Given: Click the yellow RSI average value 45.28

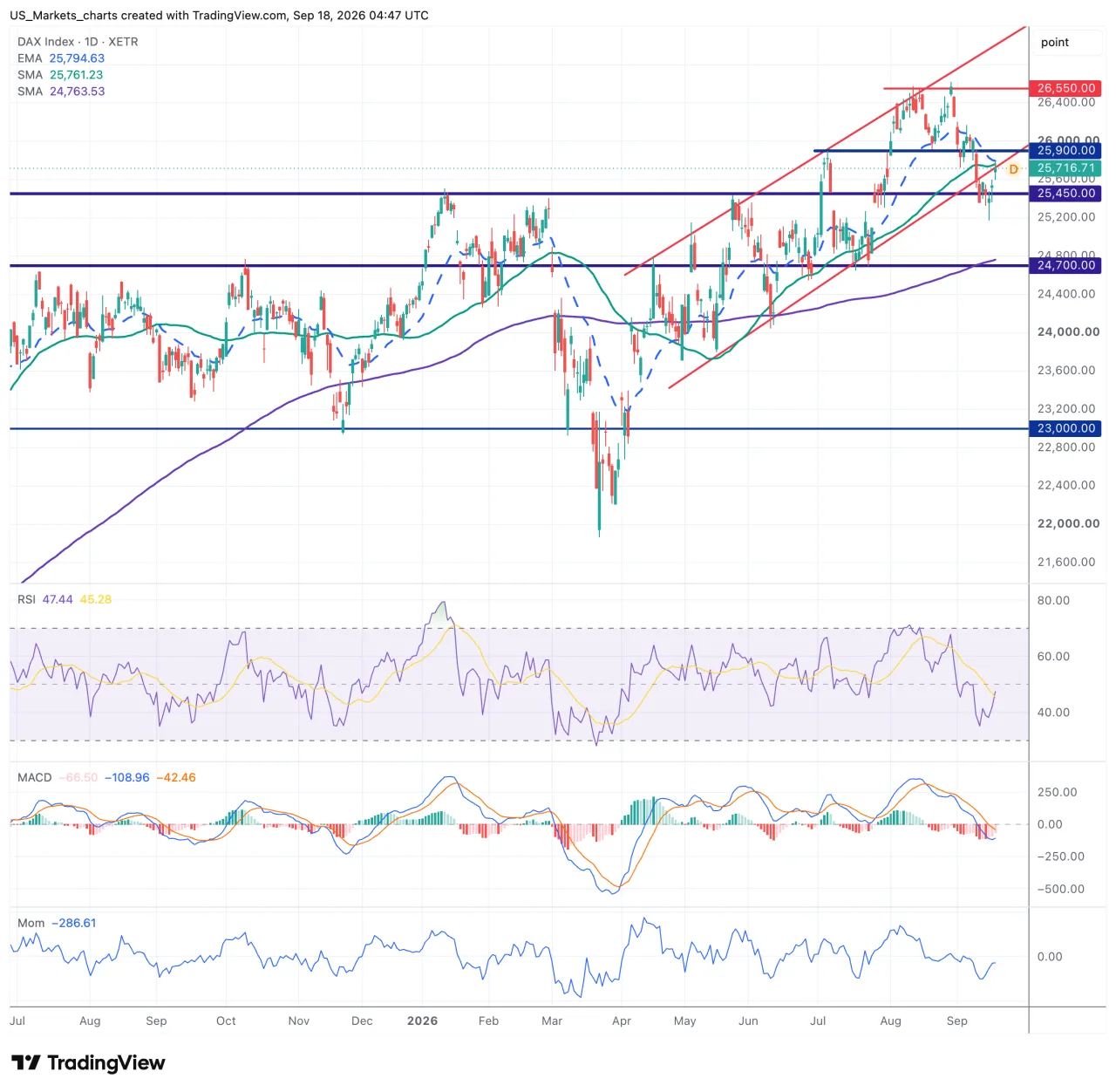Looking at the screenshot, I should pos(96,599).
